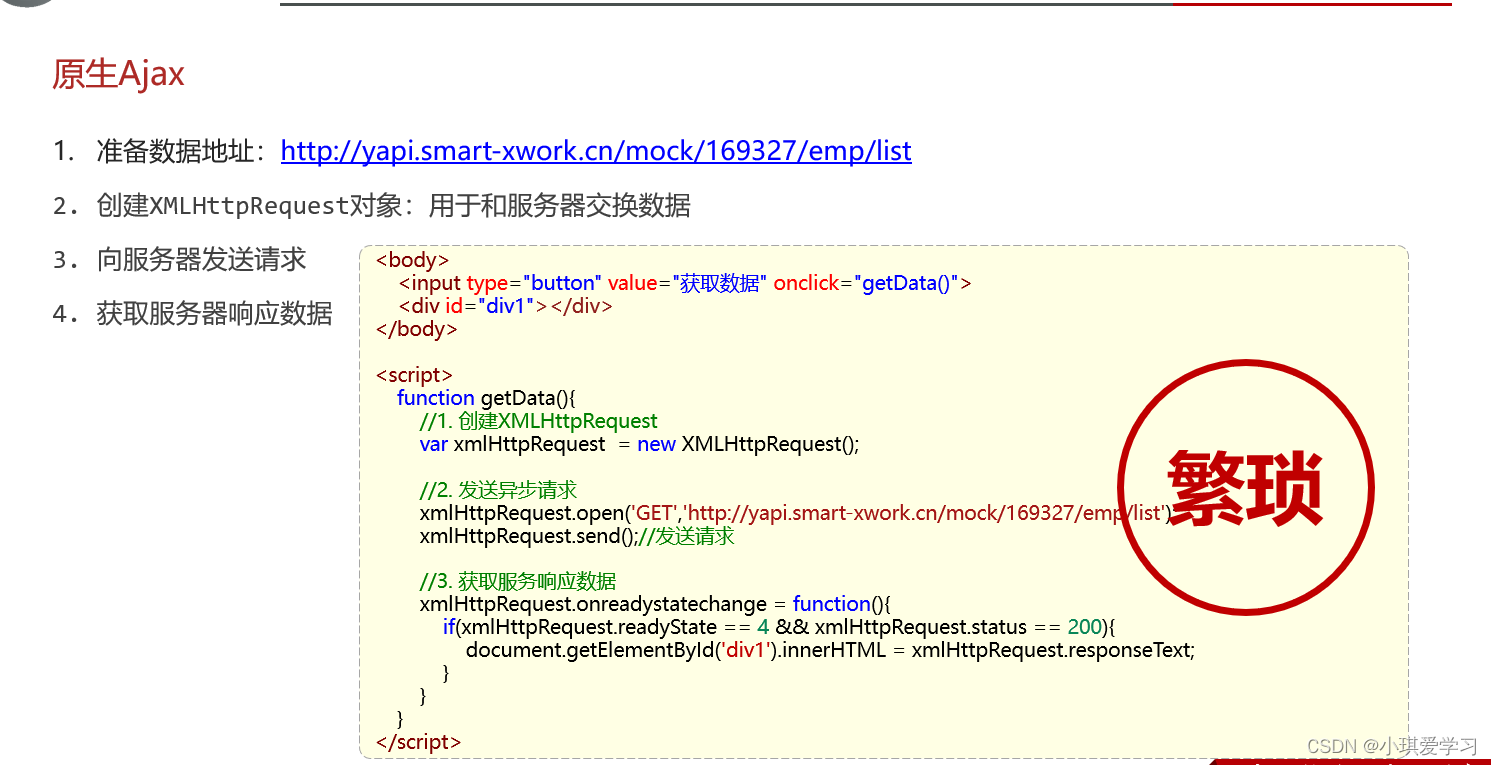Viewport: 1491px width, 765px height.
Task: Click the xmlHttpRequest.send(); line
Action: (x=577, y=536)
